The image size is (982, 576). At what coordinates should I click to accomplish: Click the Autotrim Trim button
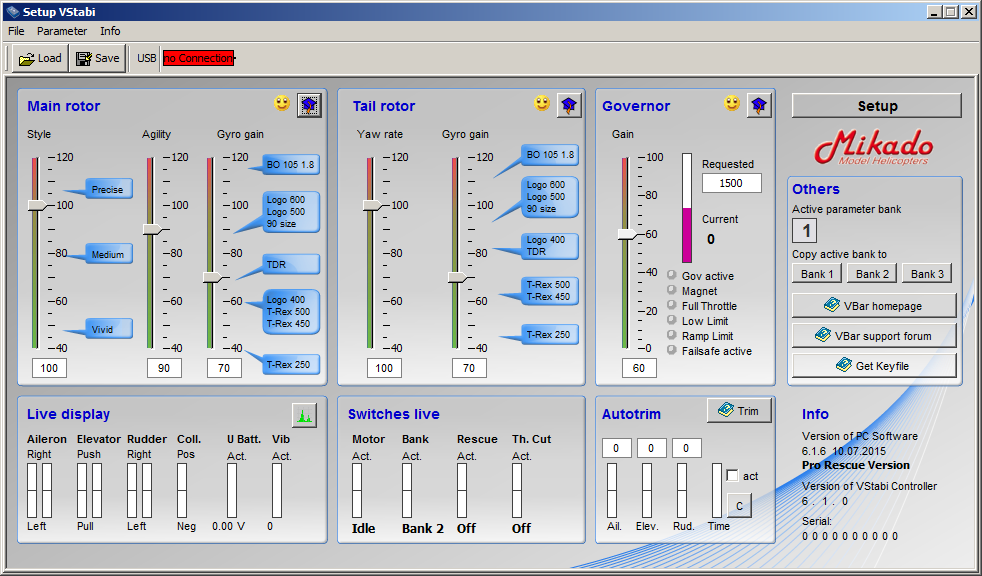tap(740, 411)
